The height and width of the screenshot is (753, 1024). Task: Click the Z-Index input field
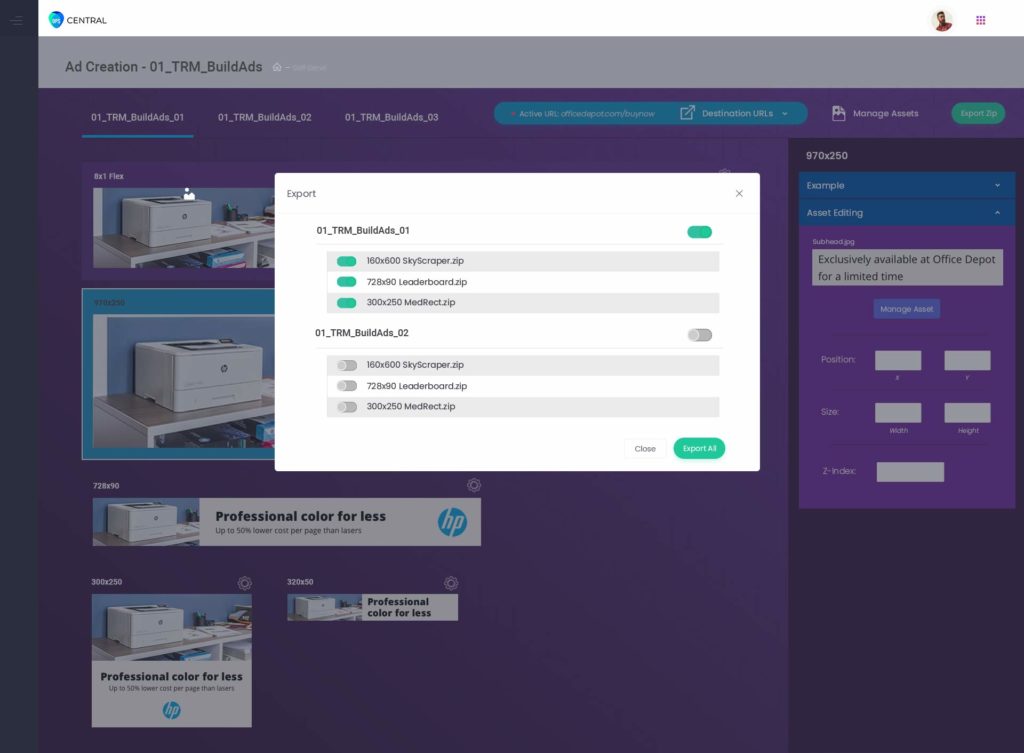[x=910, y=472]
